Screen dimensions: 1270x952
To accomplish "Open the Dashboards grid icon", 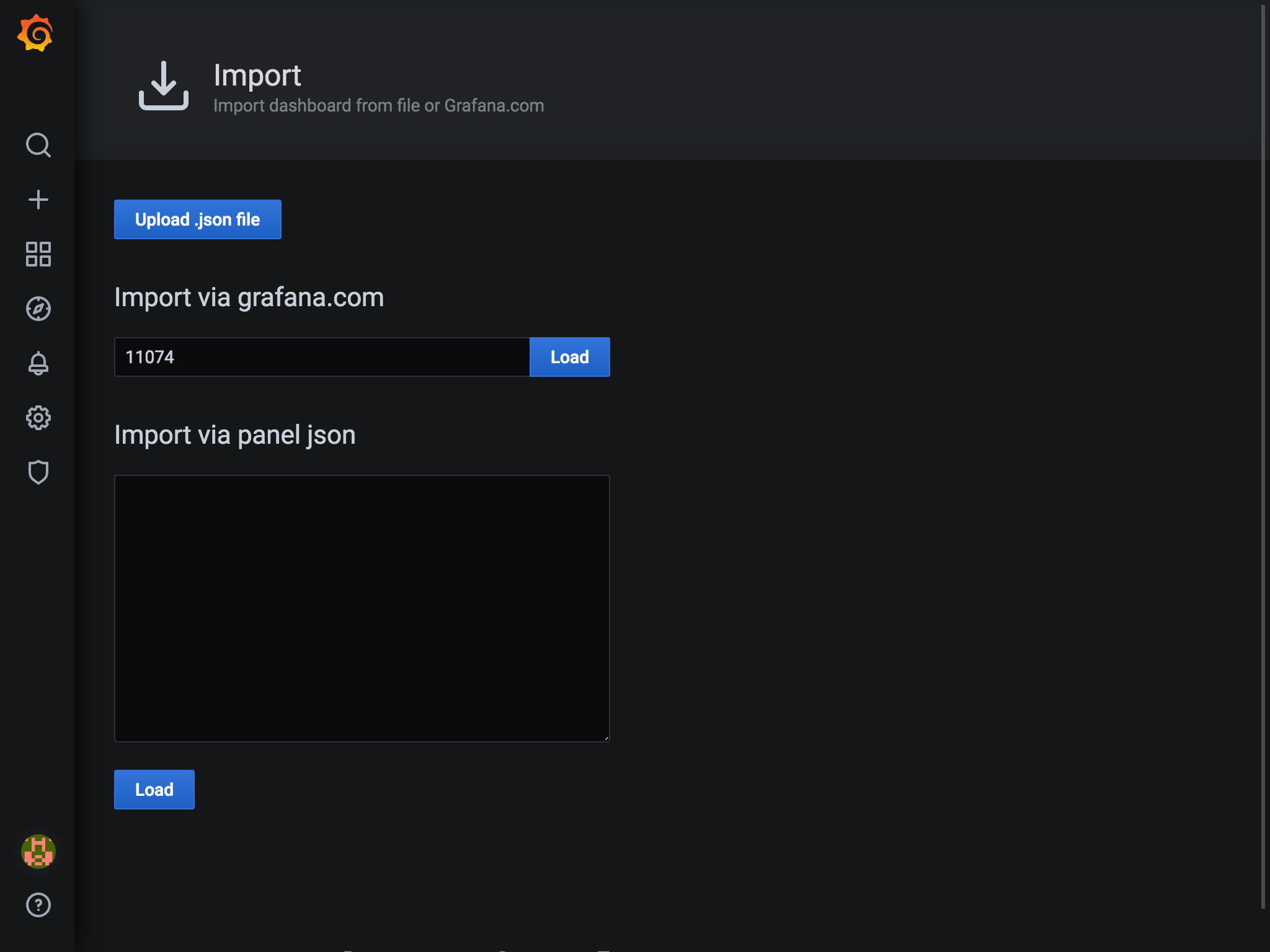I will (38, 254).
